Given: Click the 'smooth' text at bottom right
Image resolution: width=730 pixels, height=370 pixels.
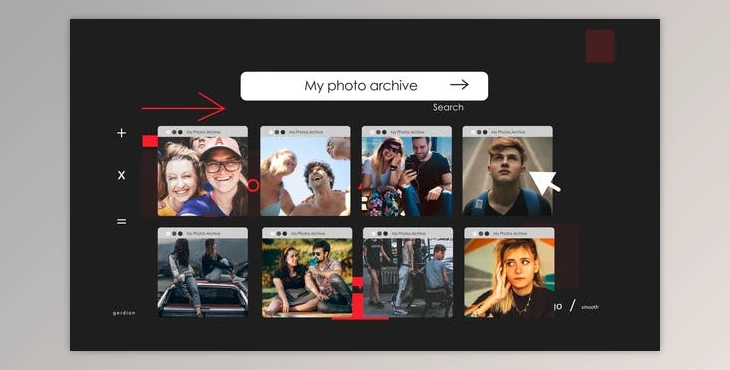Looking at the screenshot, I should [590, 307].
